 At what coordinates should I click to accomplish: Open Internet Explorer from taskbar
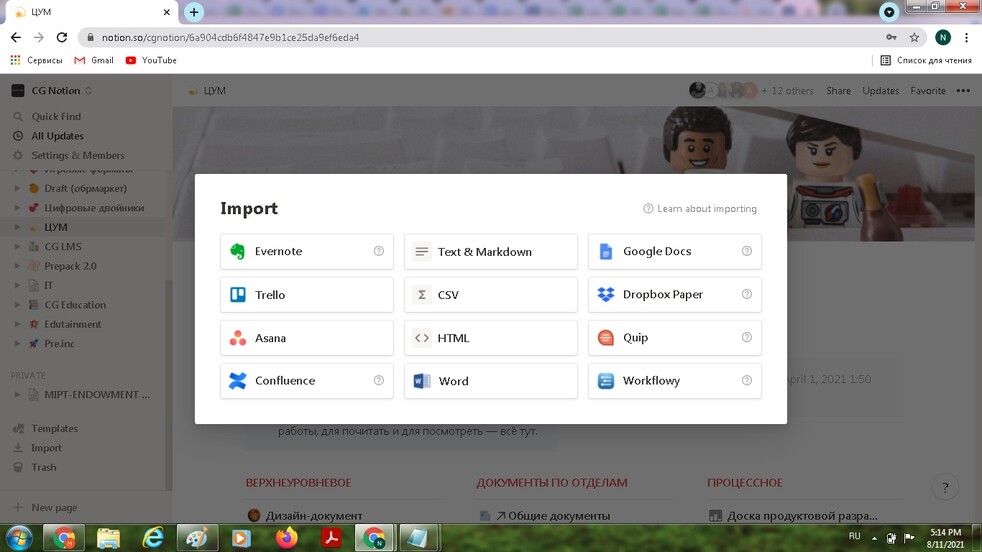tap(152, 538)
